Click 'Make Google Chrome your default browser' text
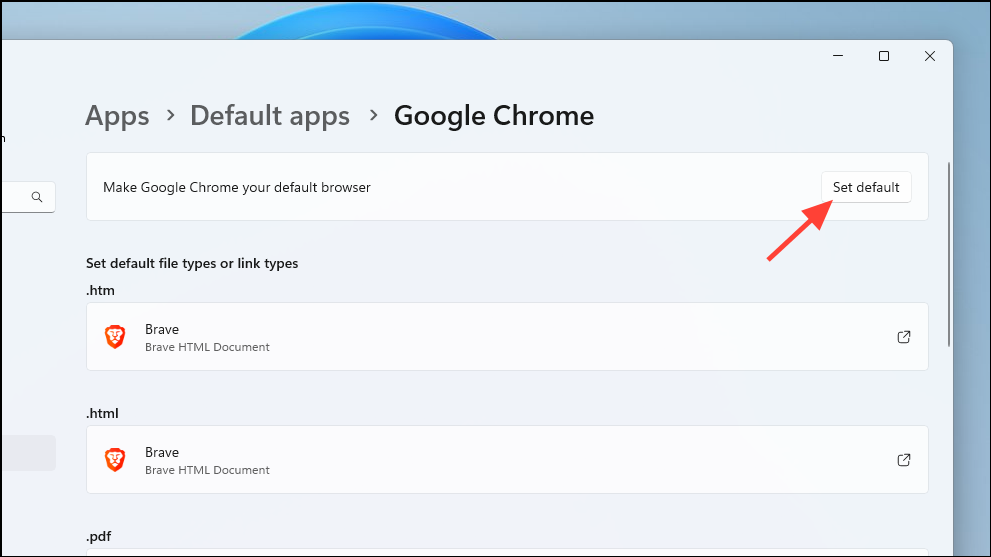The width and height of the screenshot is (991, 557). pos(237,187)
